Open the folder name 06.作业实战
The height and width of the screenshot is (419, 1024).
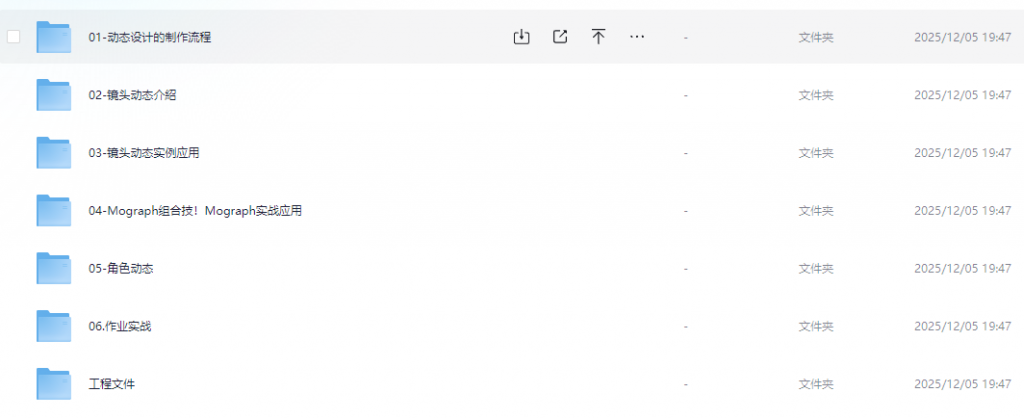pos(119,327)
